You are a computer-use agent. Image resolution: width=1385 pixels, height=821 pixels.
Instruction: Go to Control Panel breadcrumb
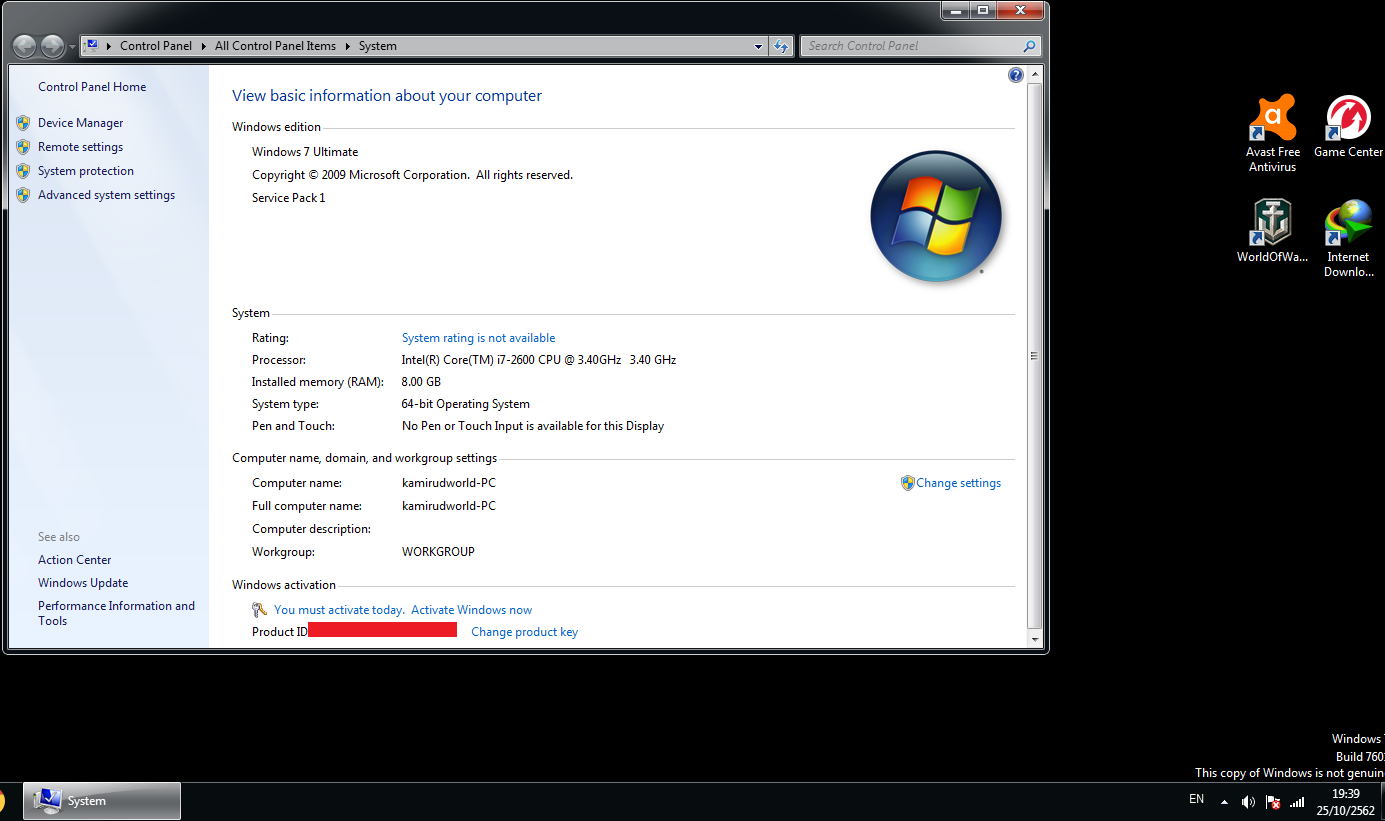(156, 46)
